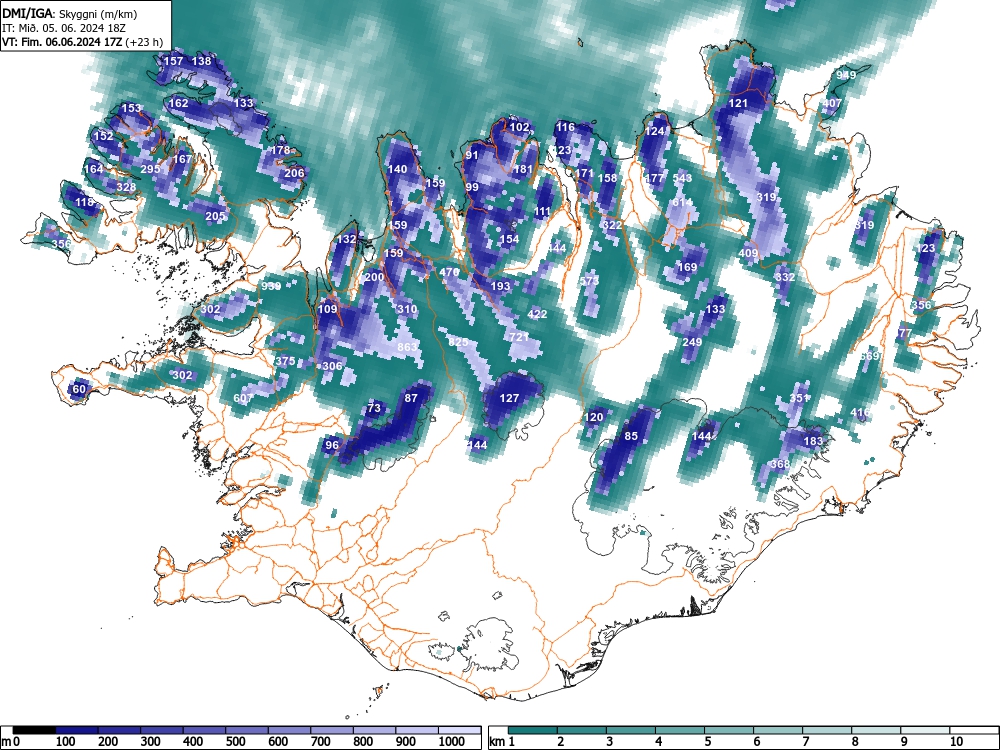This screenshot has height=750, width=1000.
Task: Click the 5 label on the km scale
Action: [x=708, y=742]
